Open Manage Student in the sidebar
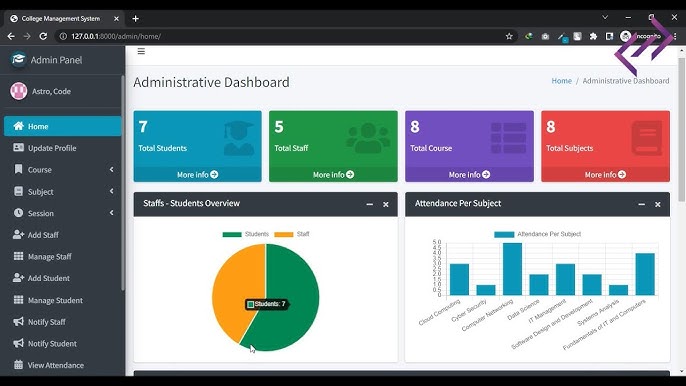This screenshot has width=686, height=386. 63,300
